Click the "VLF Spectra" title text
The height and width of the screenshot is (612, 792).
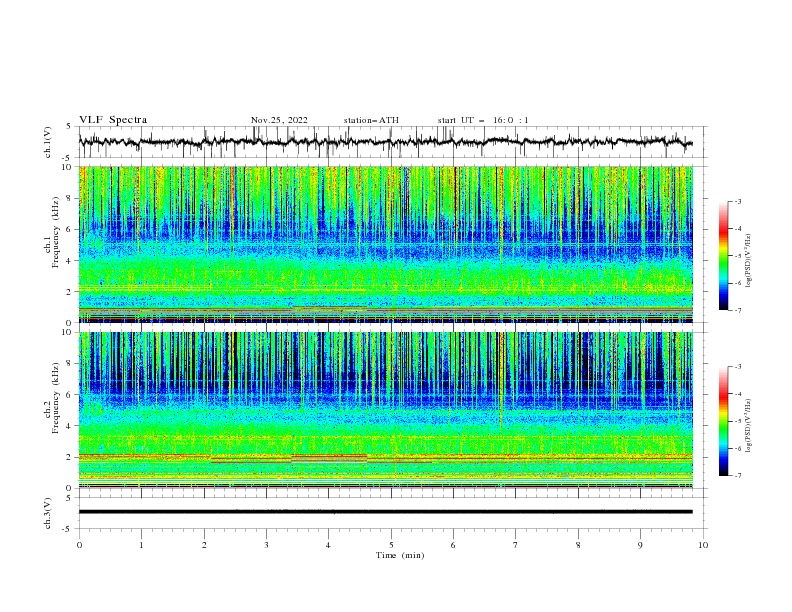(x=113, y=120)
